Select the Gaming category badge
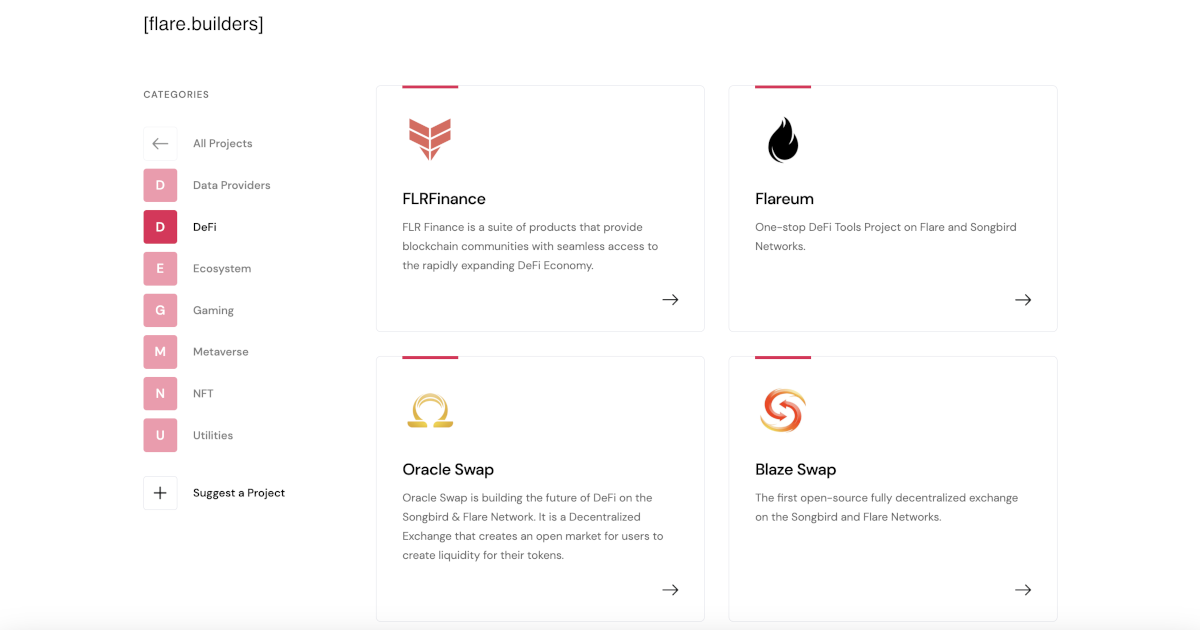Viewport: 1200px width, 630px height. pos(160,310)
